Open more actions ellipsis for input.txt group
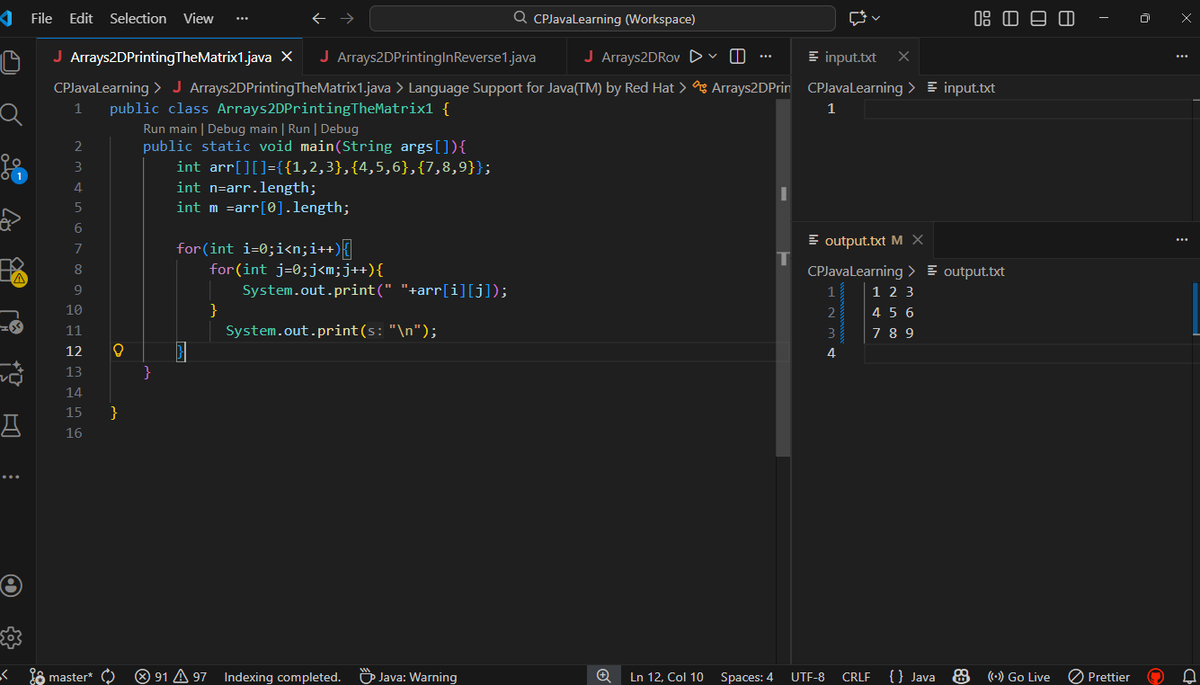The image size is (1200, 685). (1182, 56)
